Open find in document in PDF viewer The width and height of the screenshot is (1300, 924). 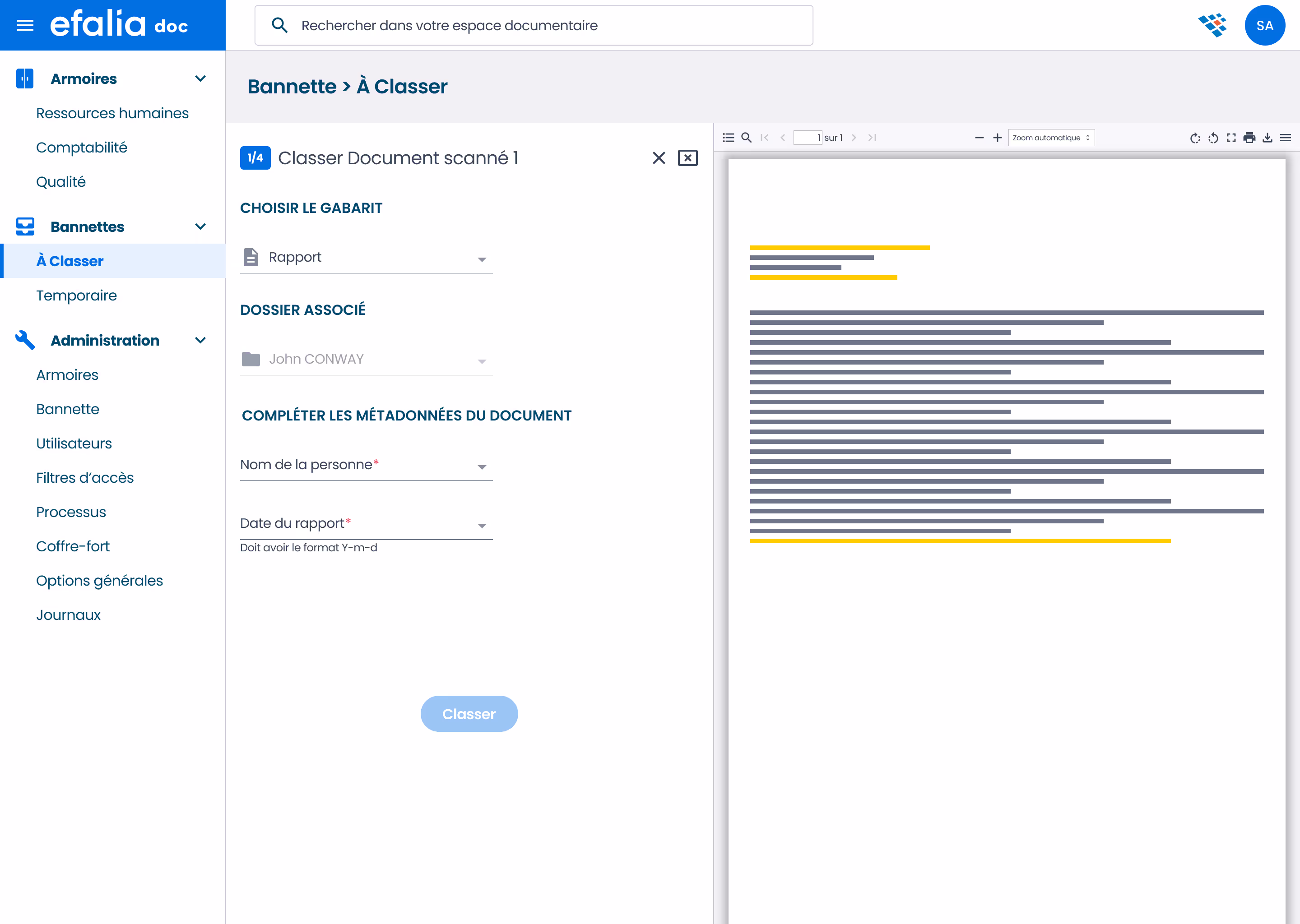click(x=746, y=138)
